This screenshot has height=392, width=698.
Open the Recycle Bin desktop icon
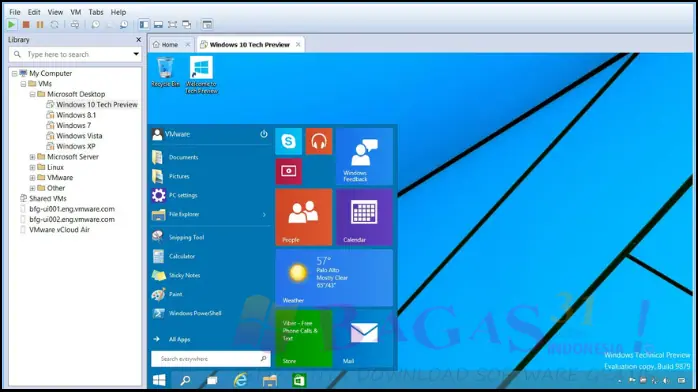[x=166, y=72]
